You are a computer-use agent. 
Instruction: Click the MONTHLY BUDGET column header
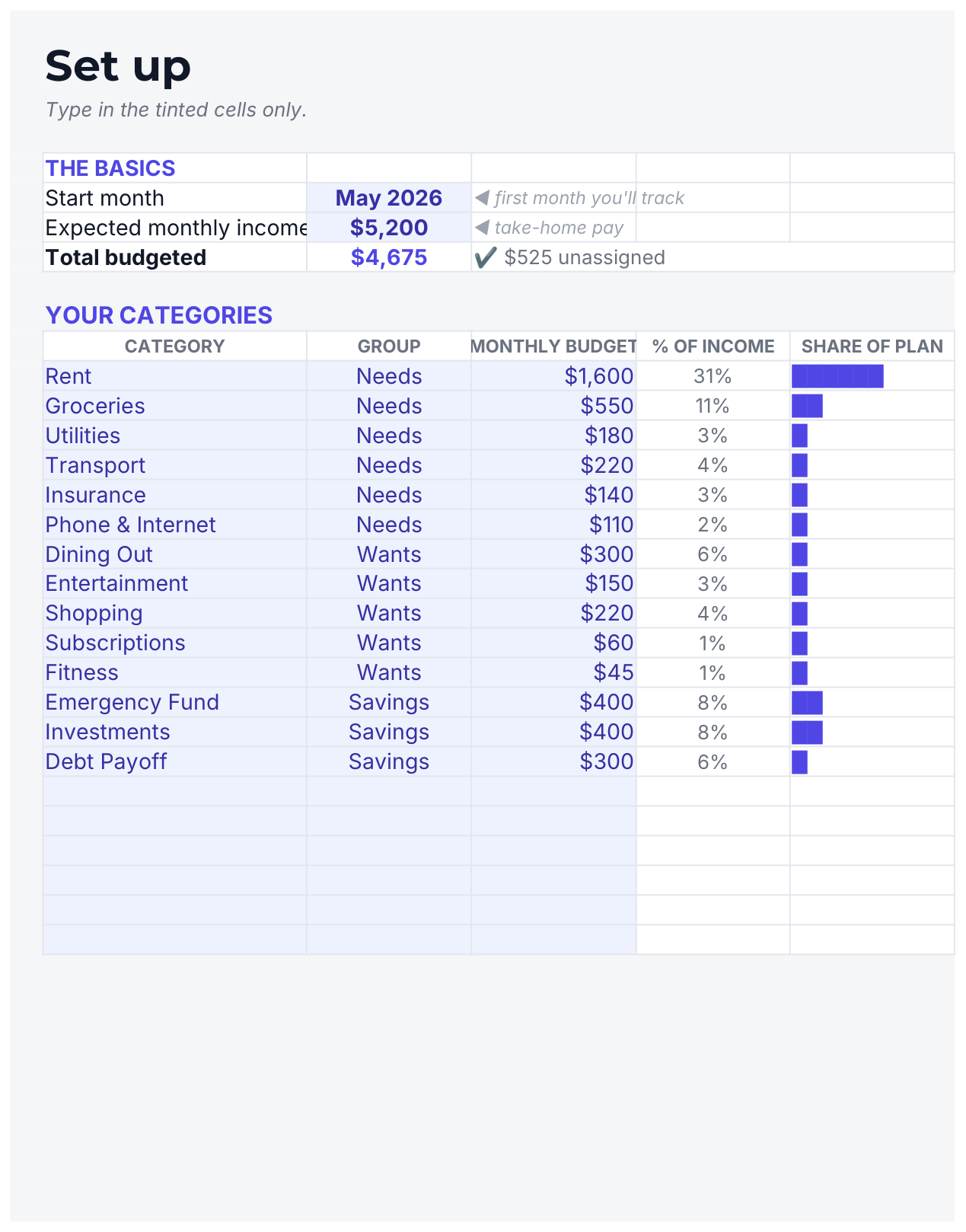coord(553,346)
